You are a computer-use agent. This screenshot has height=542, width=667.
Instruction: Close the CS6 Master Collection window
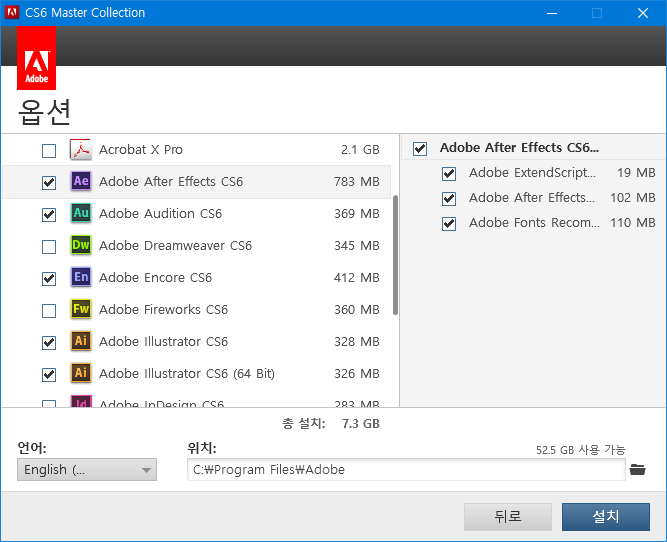(643, 13)
